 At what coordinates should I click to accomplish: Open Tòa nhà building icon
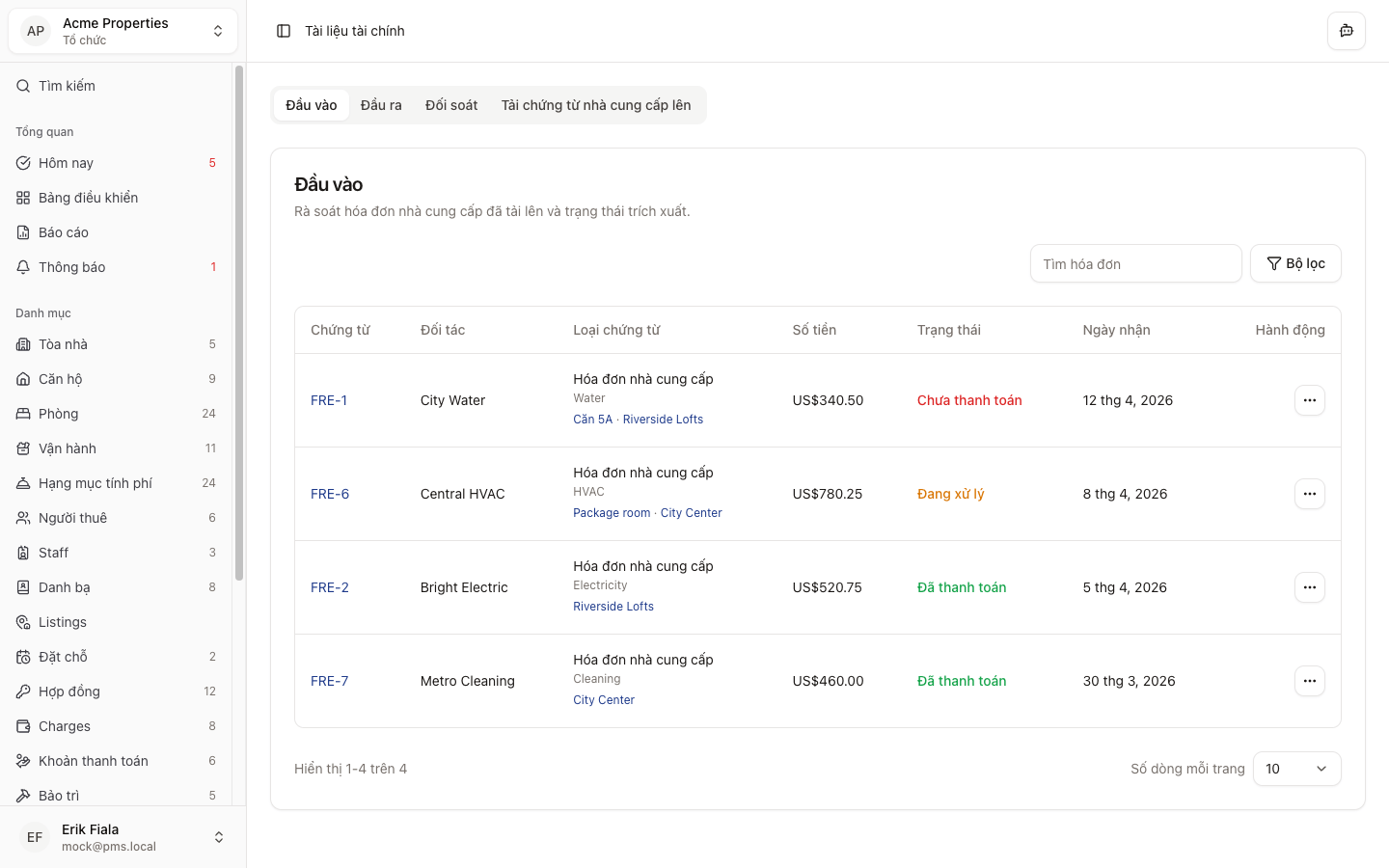[x=23, y=344]
